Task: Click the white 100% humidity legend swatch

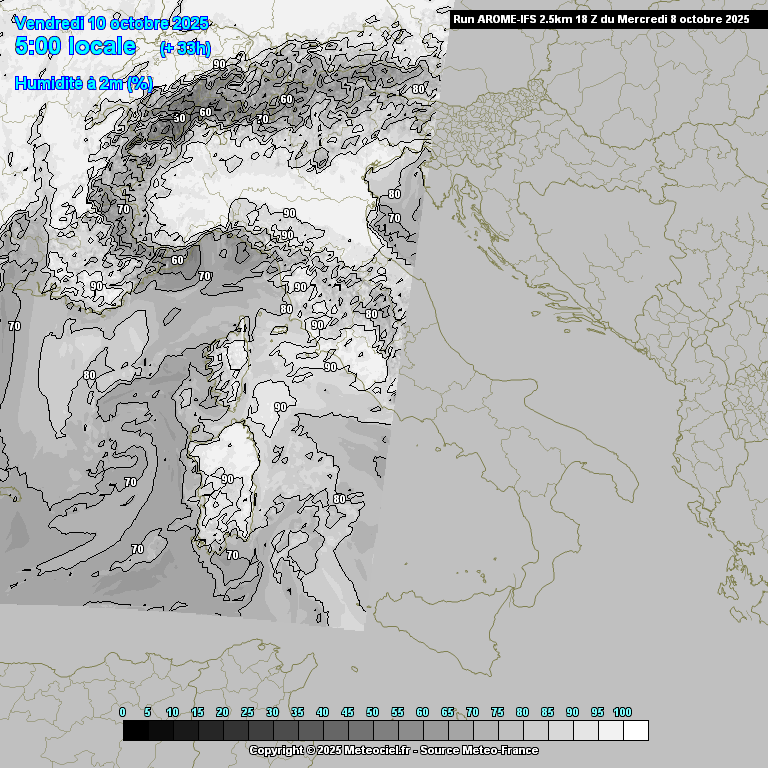Action: tap(635, 731)
